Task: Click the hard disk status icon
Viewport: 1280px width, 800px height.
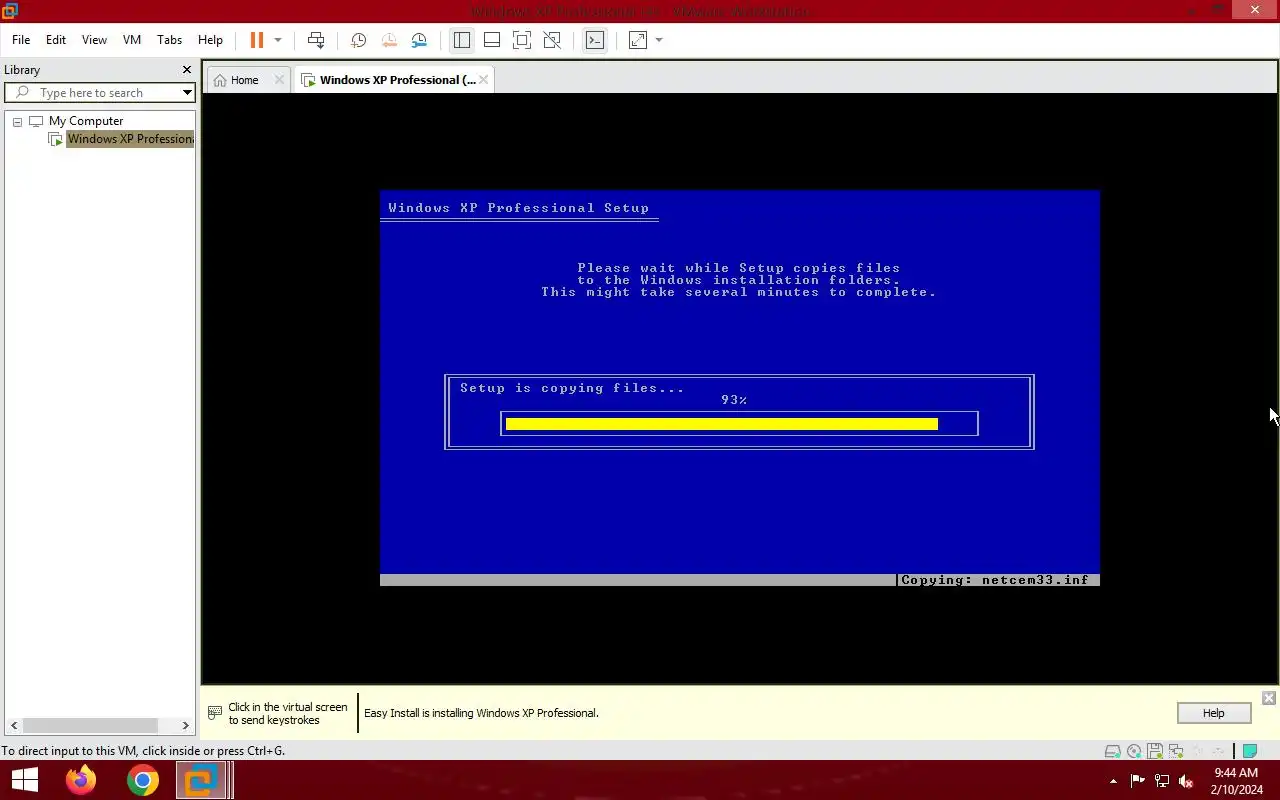Action: 1112,751
